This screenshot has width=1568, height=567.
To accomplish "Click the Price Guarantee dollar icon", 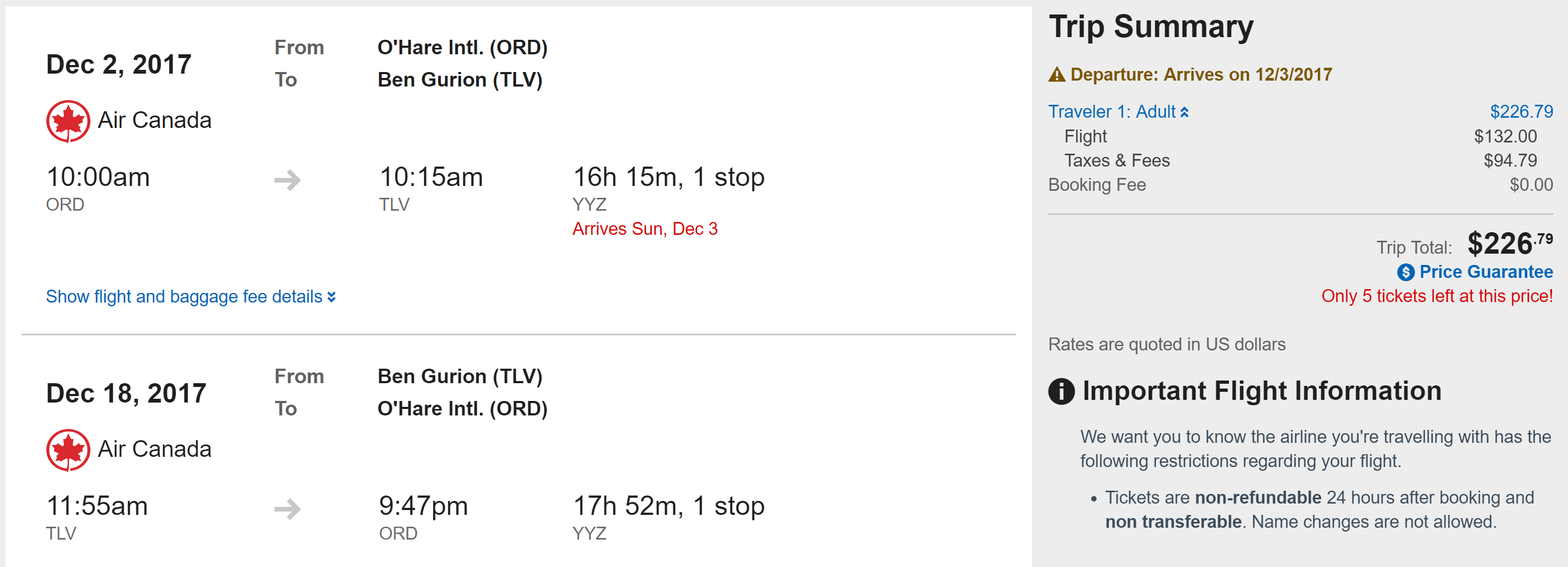I will [1406, 272].
